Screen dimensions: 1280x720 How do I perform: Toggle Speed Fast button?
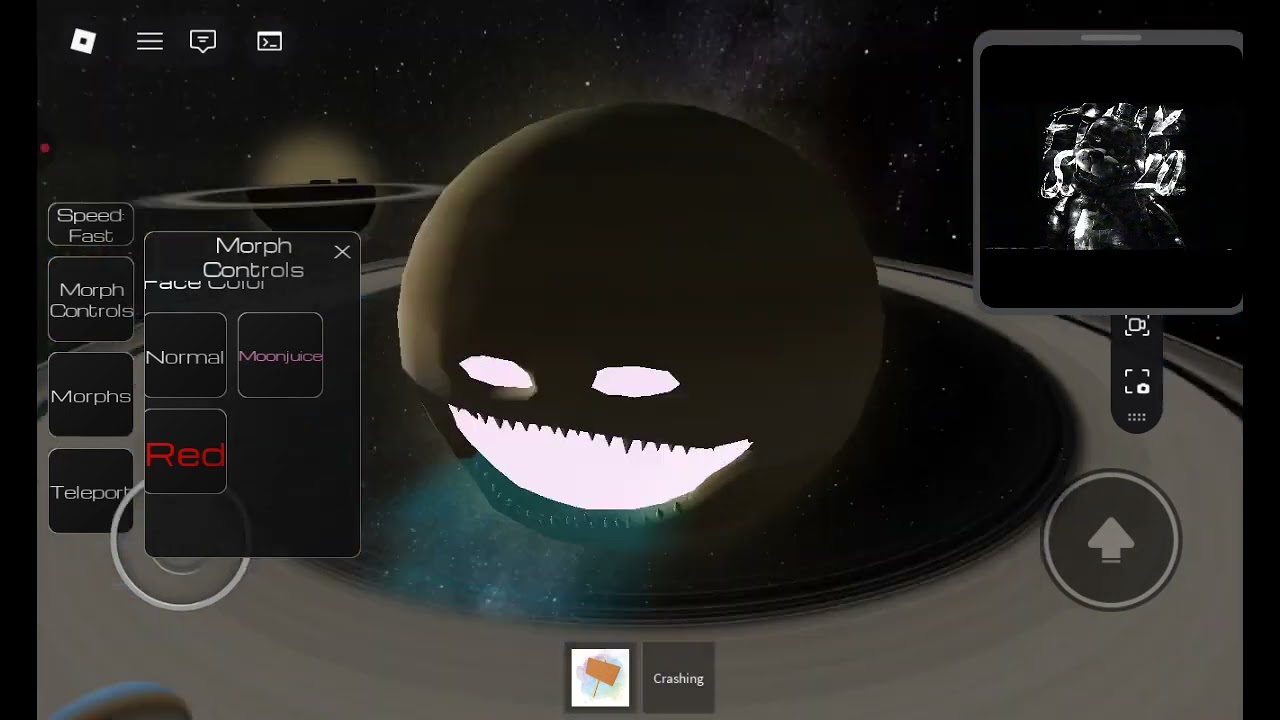91,225
